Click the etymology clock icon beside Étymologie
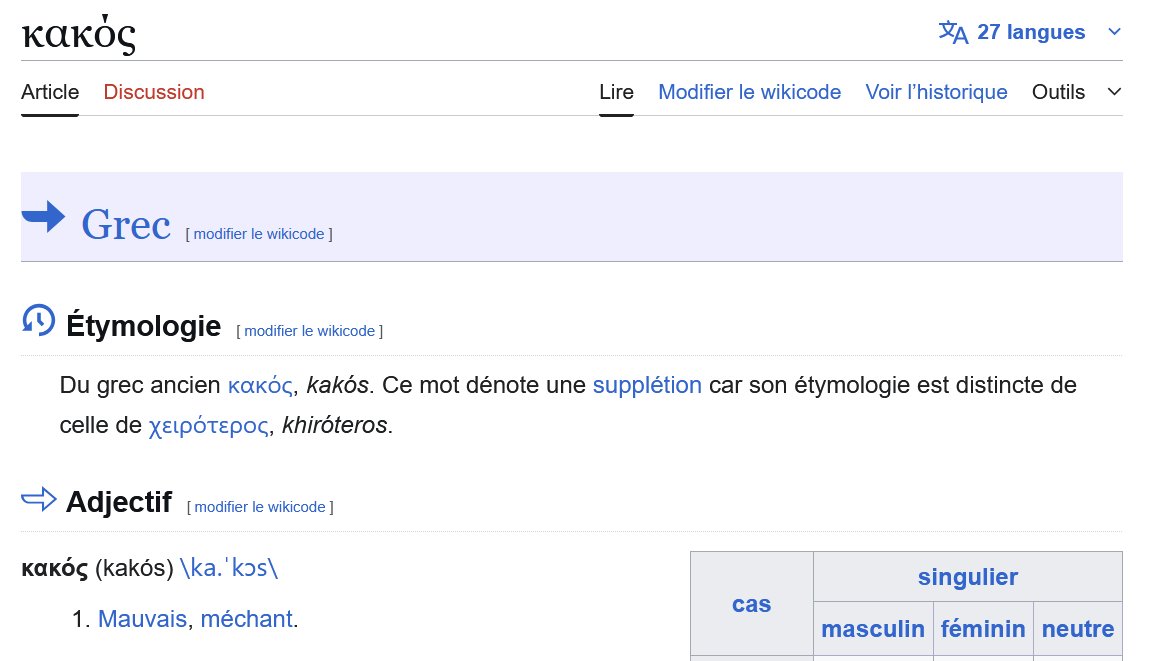This screenshot has height=661, width=1174. (36, 320)
